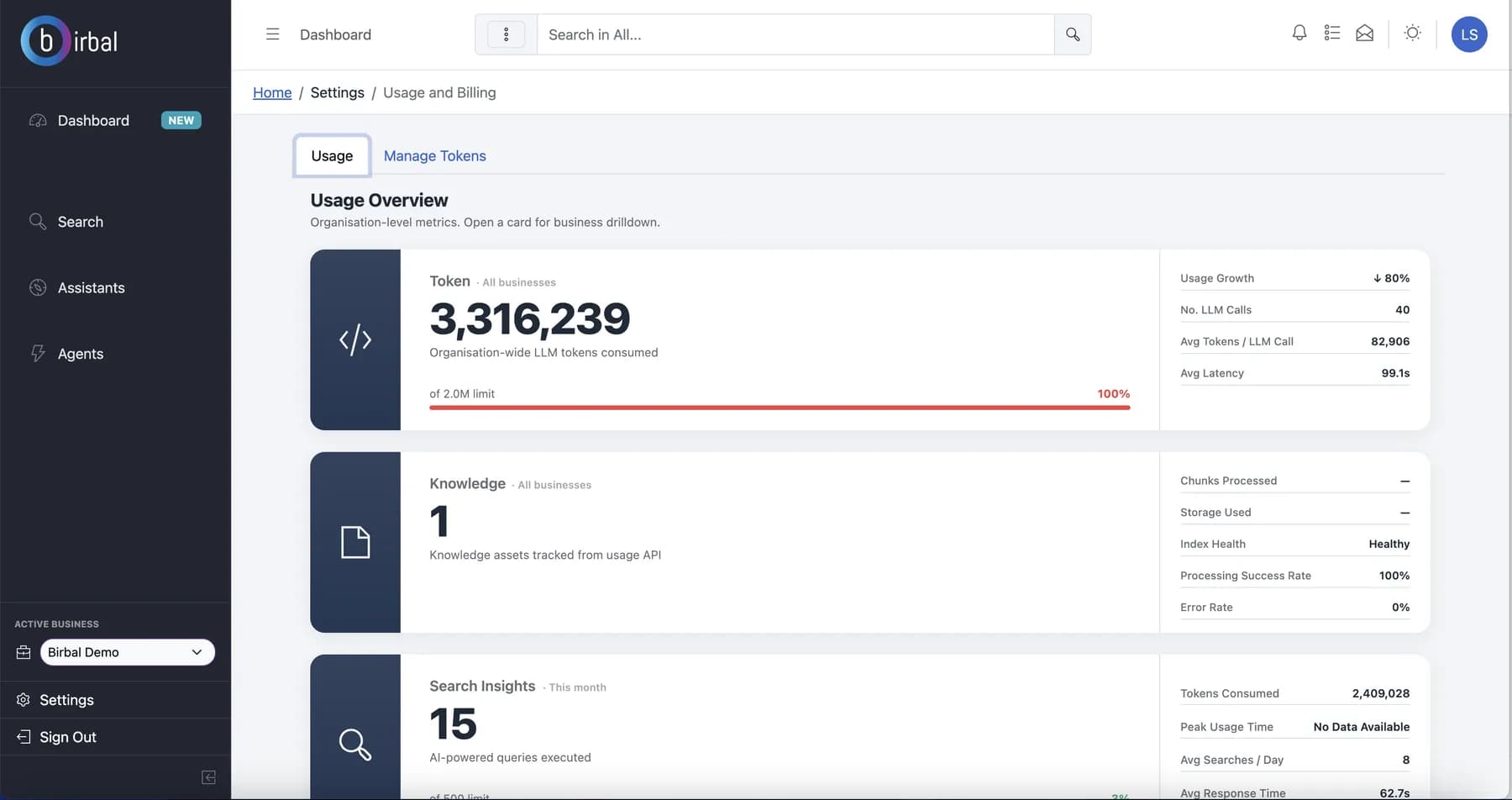
Task: Click the Tokens Consumed 2,409,028 value
Action: pyautogui.click(x=1381, y=693)
